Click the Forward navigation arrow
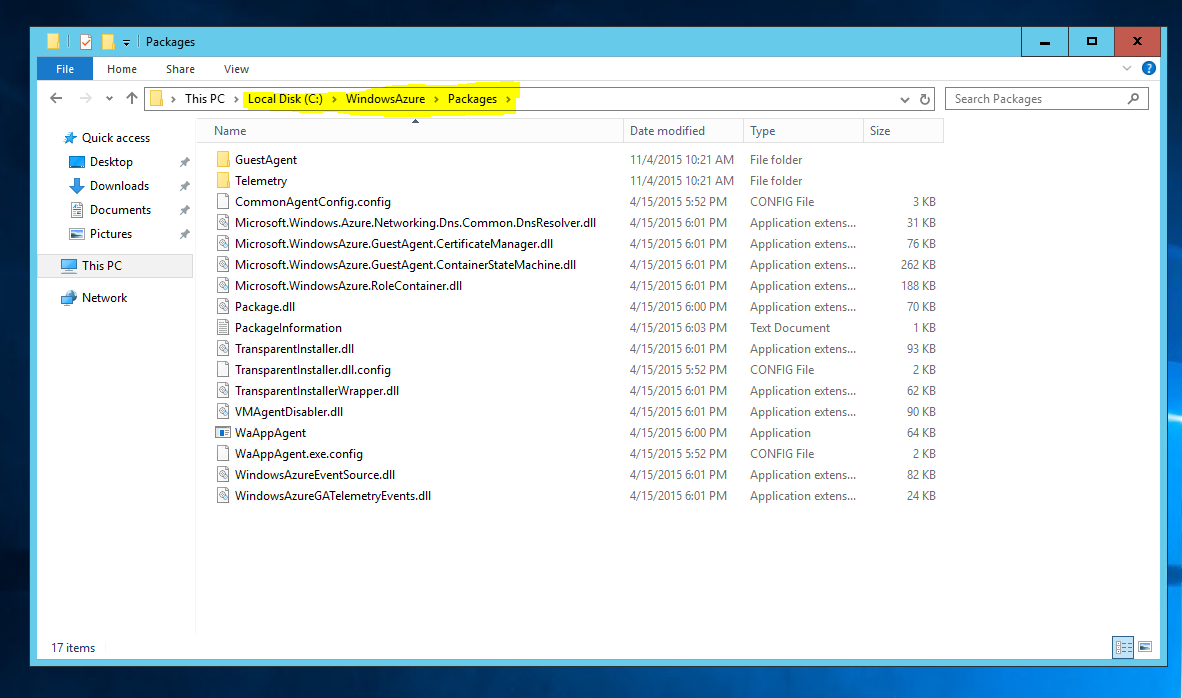1182x698 pixels. 86,98
